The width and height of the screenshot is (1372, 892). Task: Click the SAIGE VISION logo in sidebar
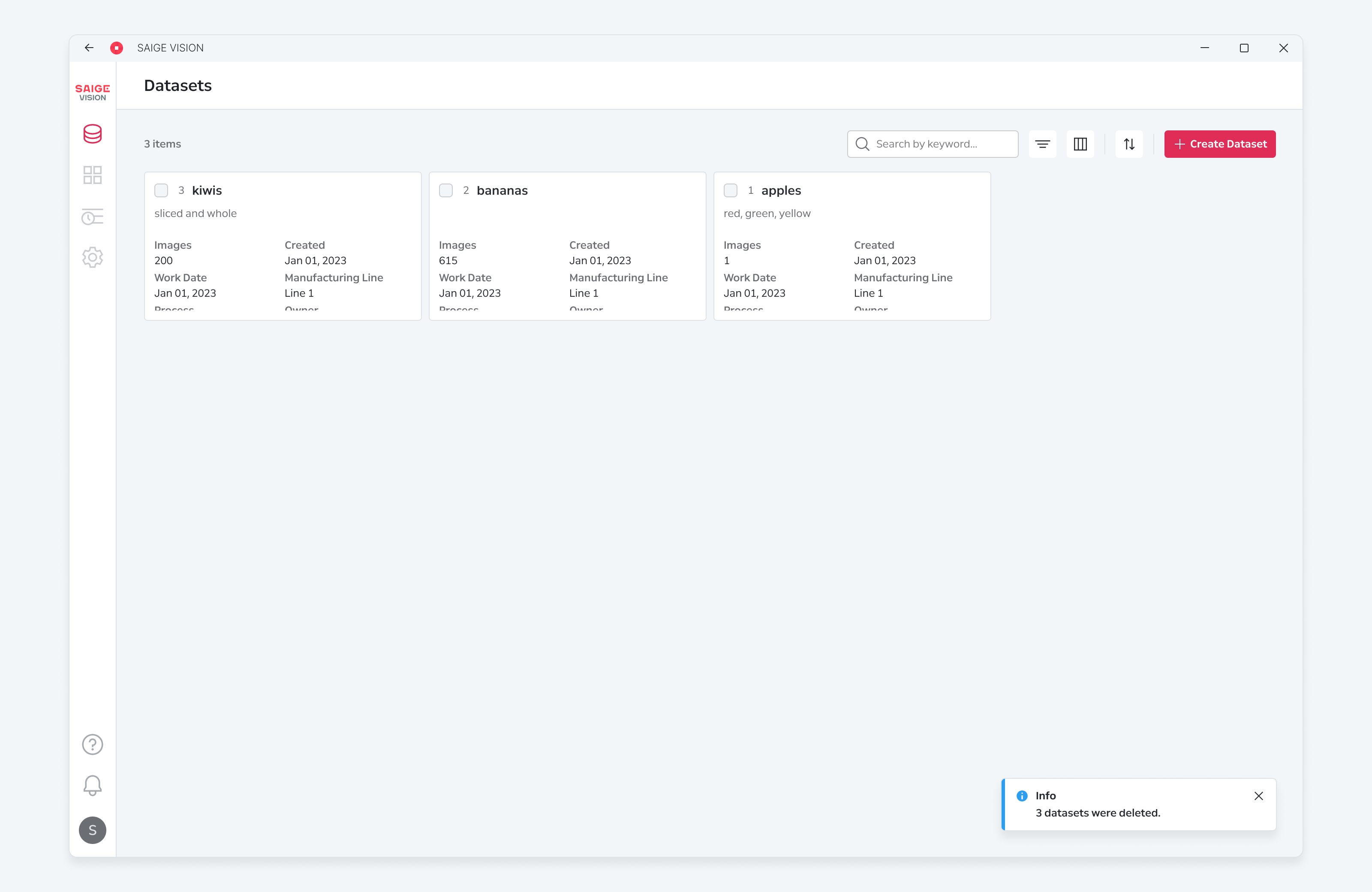pyautogui.click(x=92, y=92)
